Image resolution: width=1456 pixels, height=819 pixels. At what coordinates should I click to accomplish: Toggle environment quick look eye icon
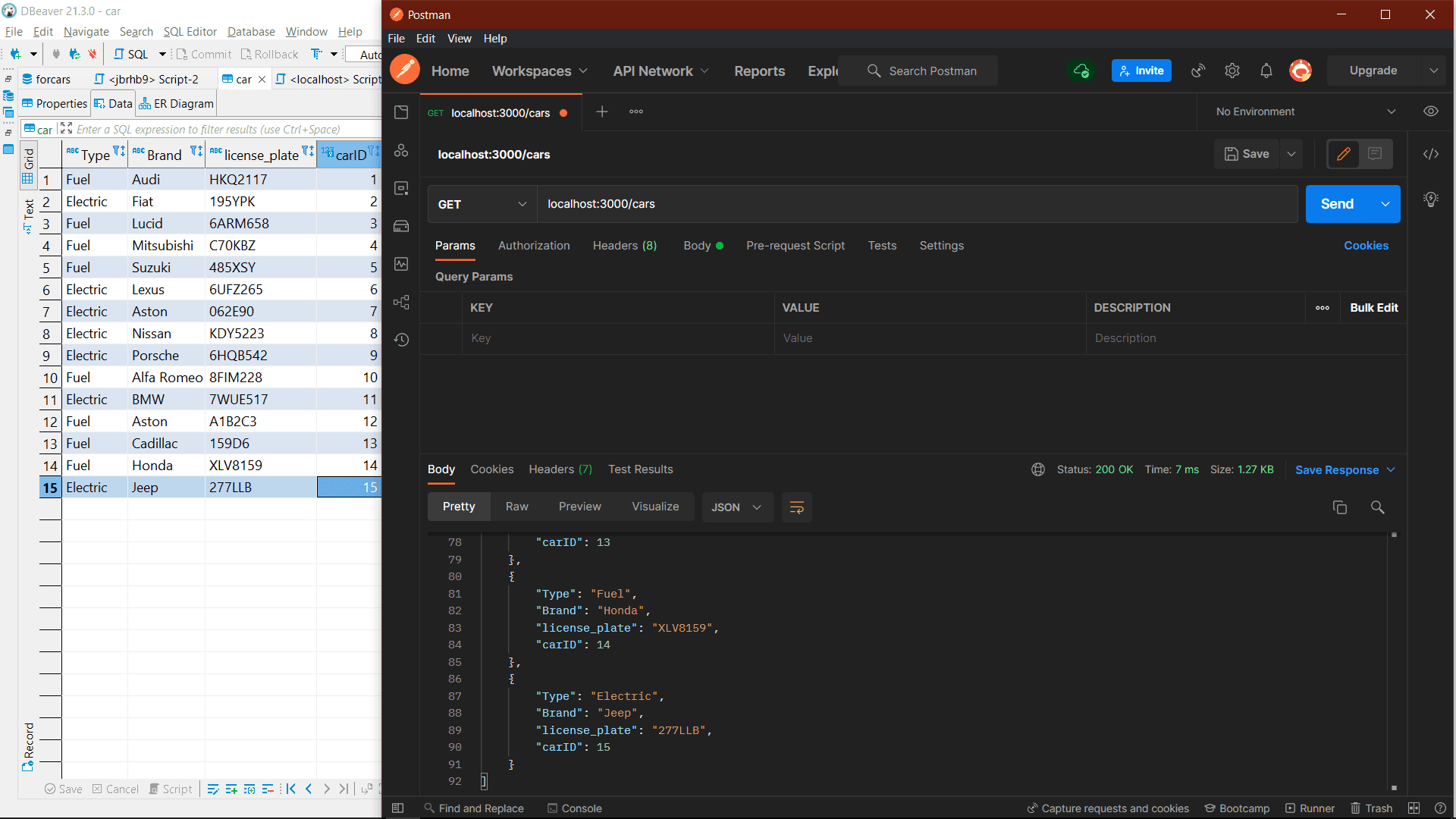click(1431, 111)
